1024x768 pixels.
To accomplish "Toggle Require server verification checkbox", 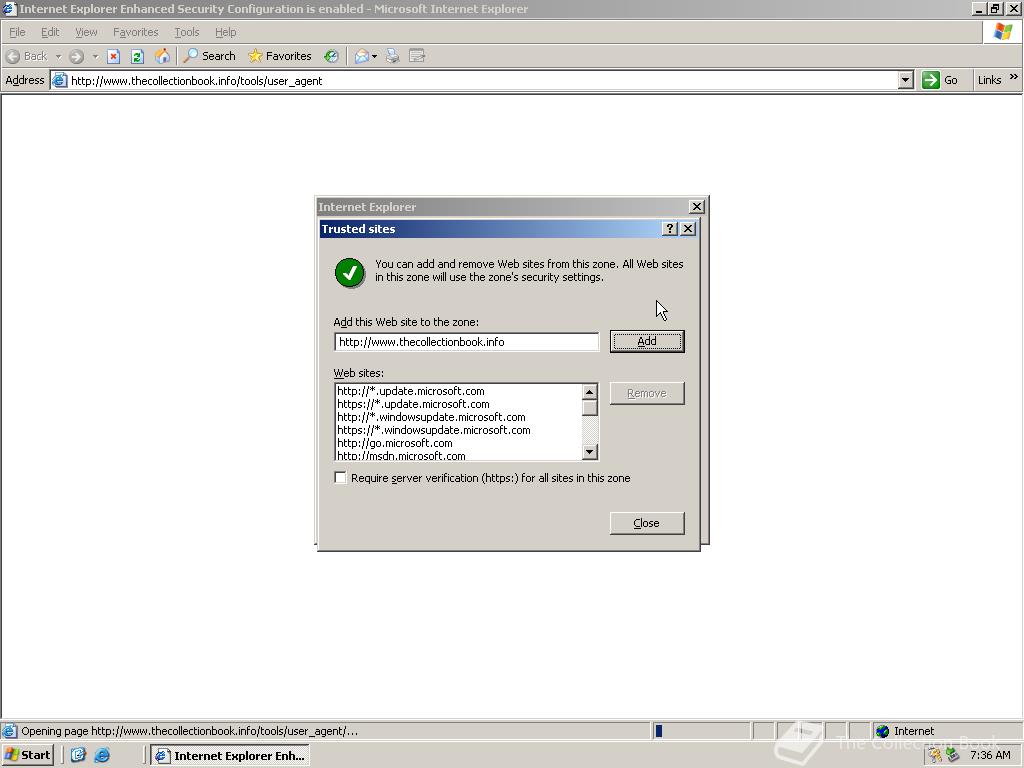I will pyautogui.click(x=340, y=477).
